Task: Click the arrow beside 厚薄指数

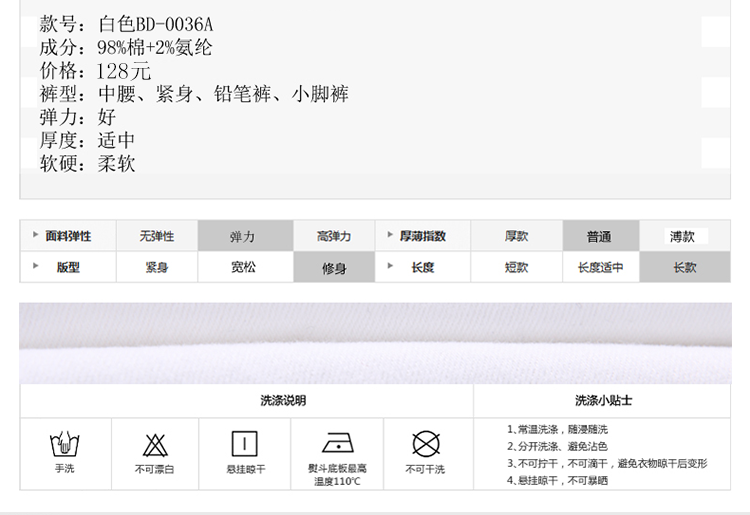Action: click(391, 235)
